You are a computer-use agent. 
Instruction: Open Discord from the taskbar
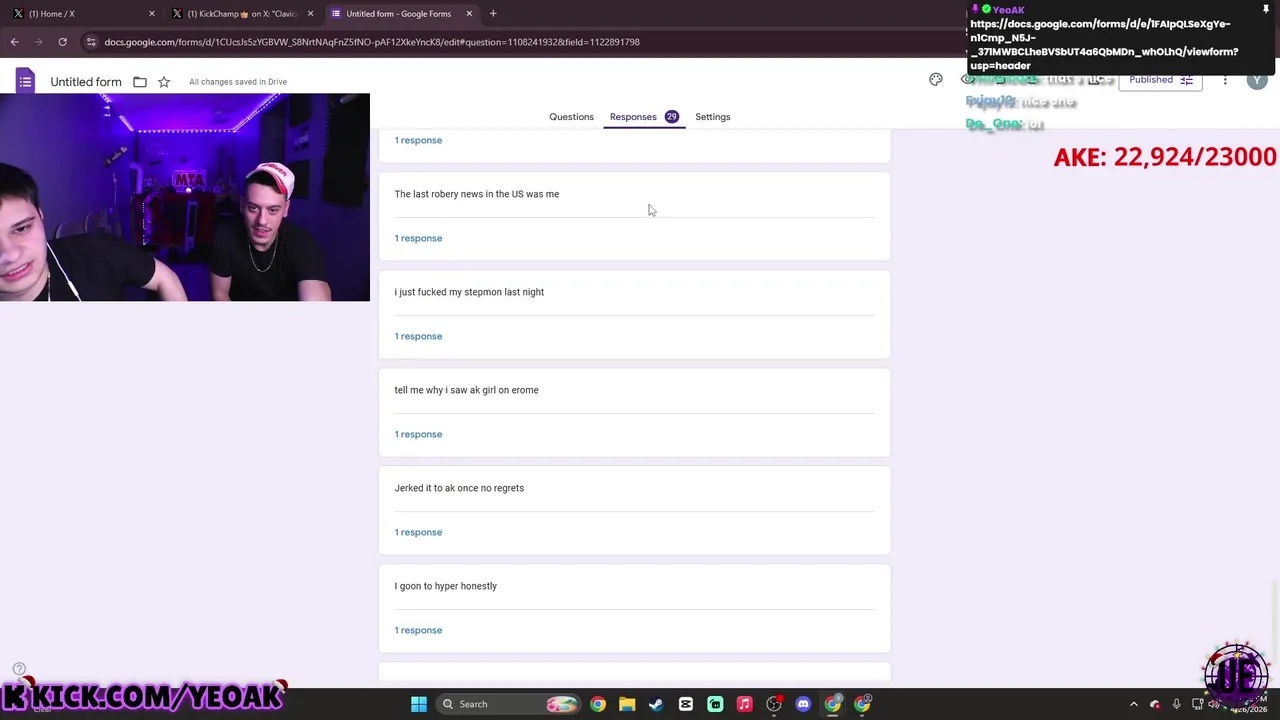tap(803, 704)
